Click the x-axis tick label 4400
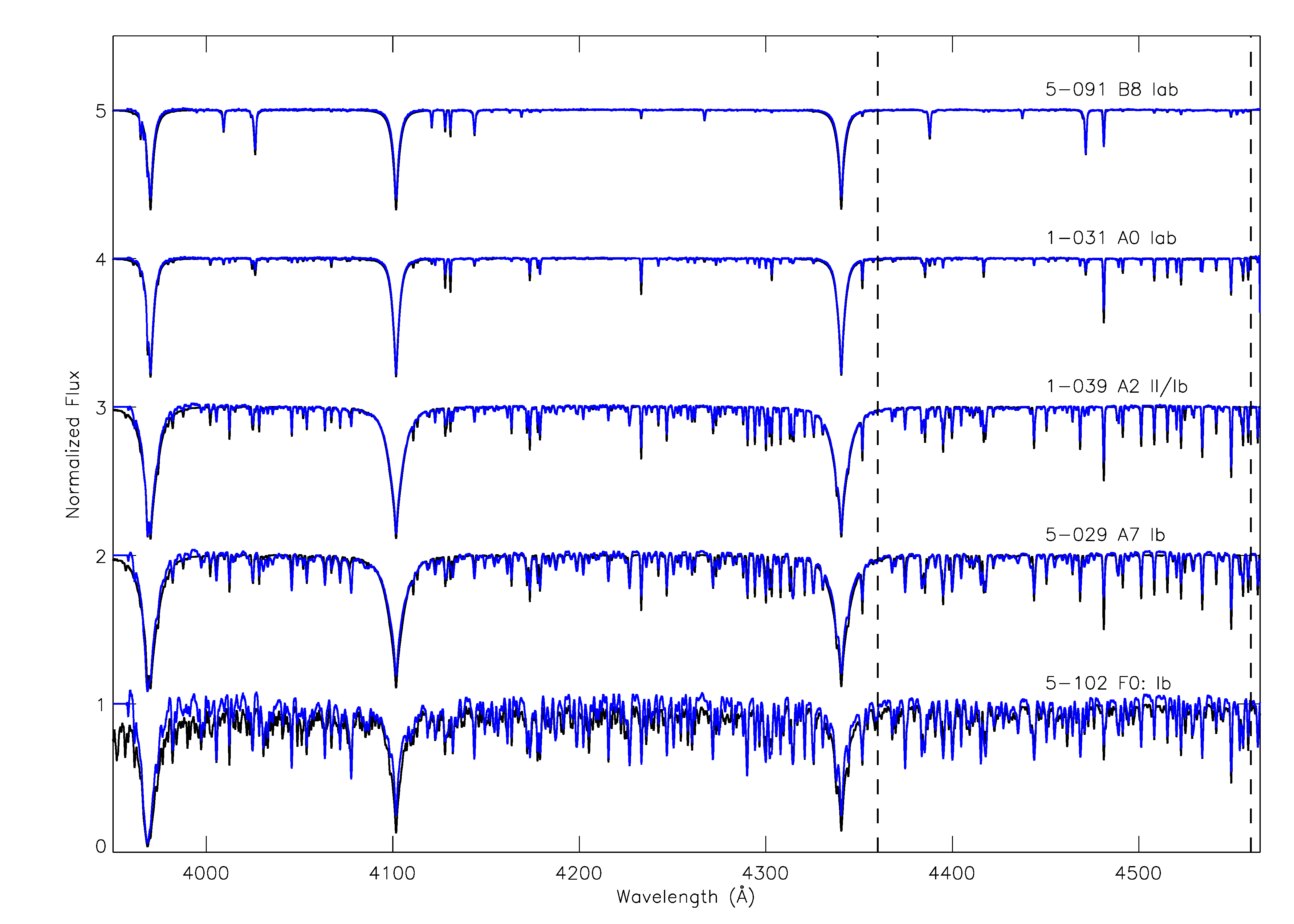The height and width of the screenshot is (924, 1294). tap(952, 873)
